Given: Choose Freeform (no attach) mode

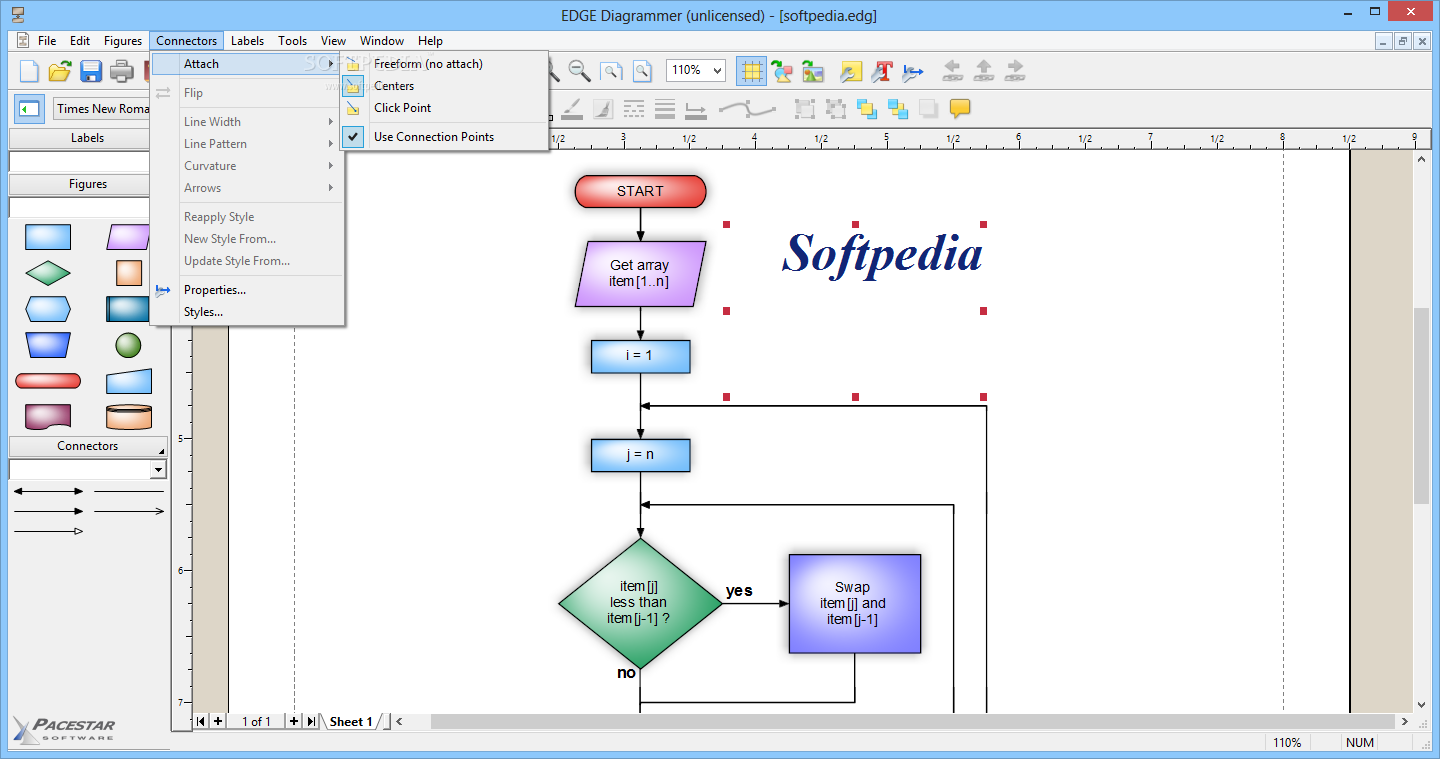Looking at the screenshot, I should click(445, 63).
